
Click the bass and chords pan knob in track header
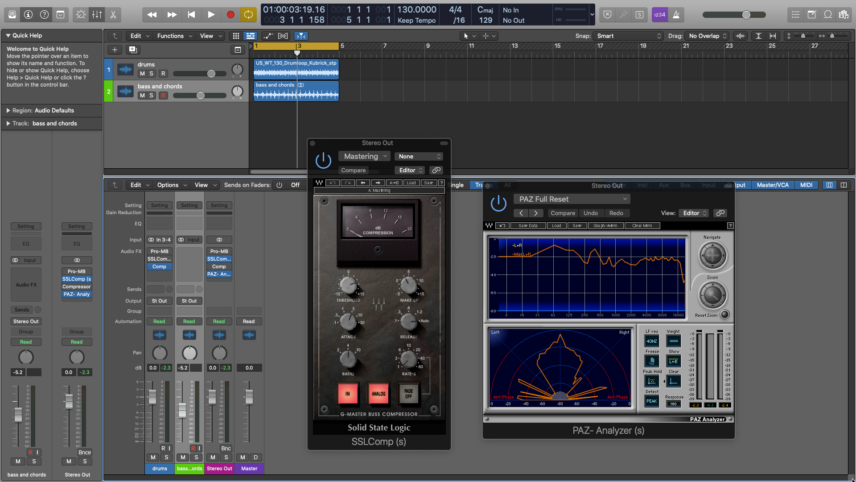(237, 92)
